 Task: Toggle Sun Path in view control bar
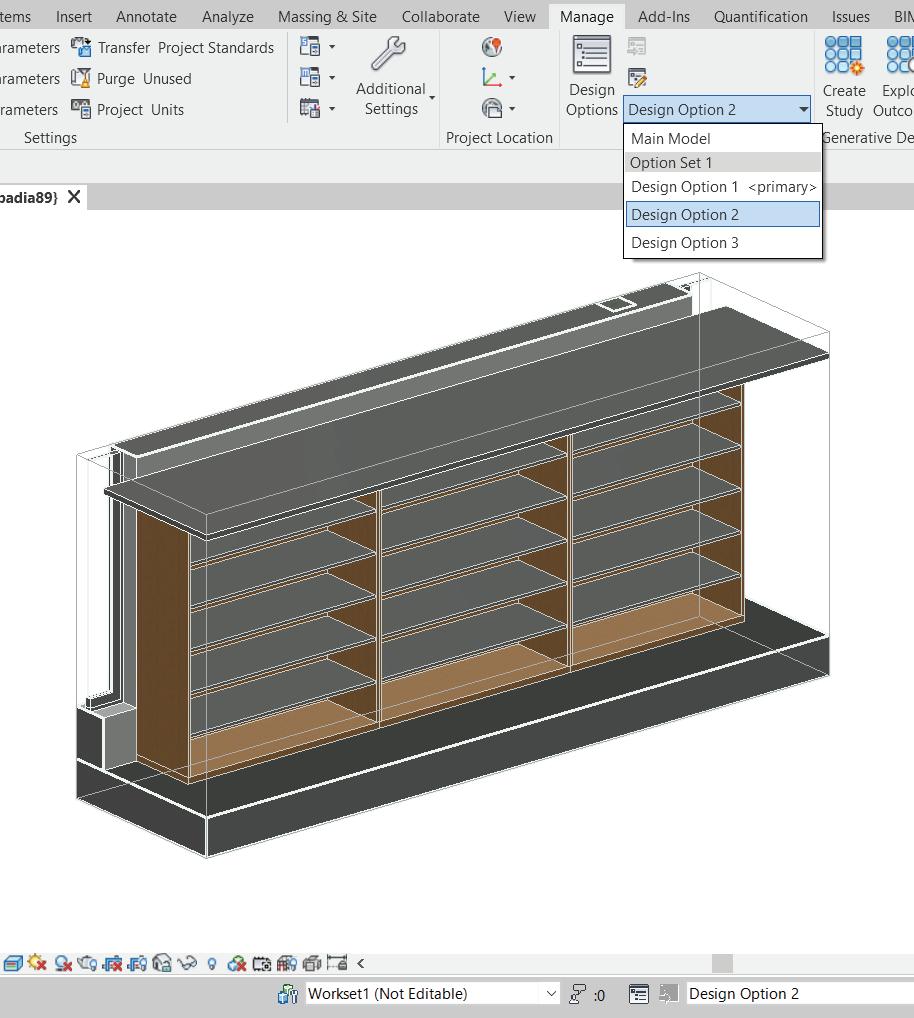point(38,964)
